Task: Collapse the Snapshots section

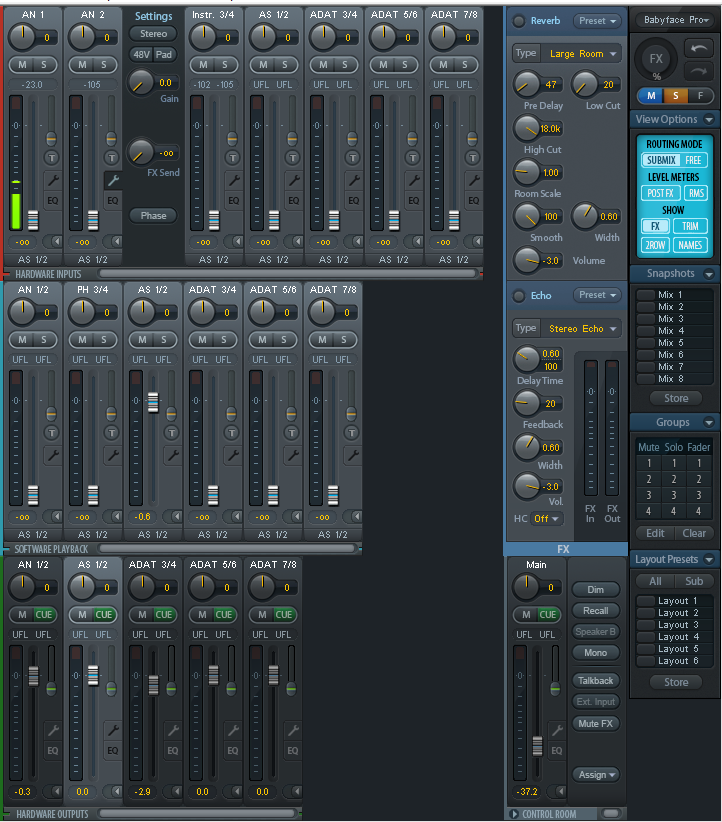Action: coord(709,274)
